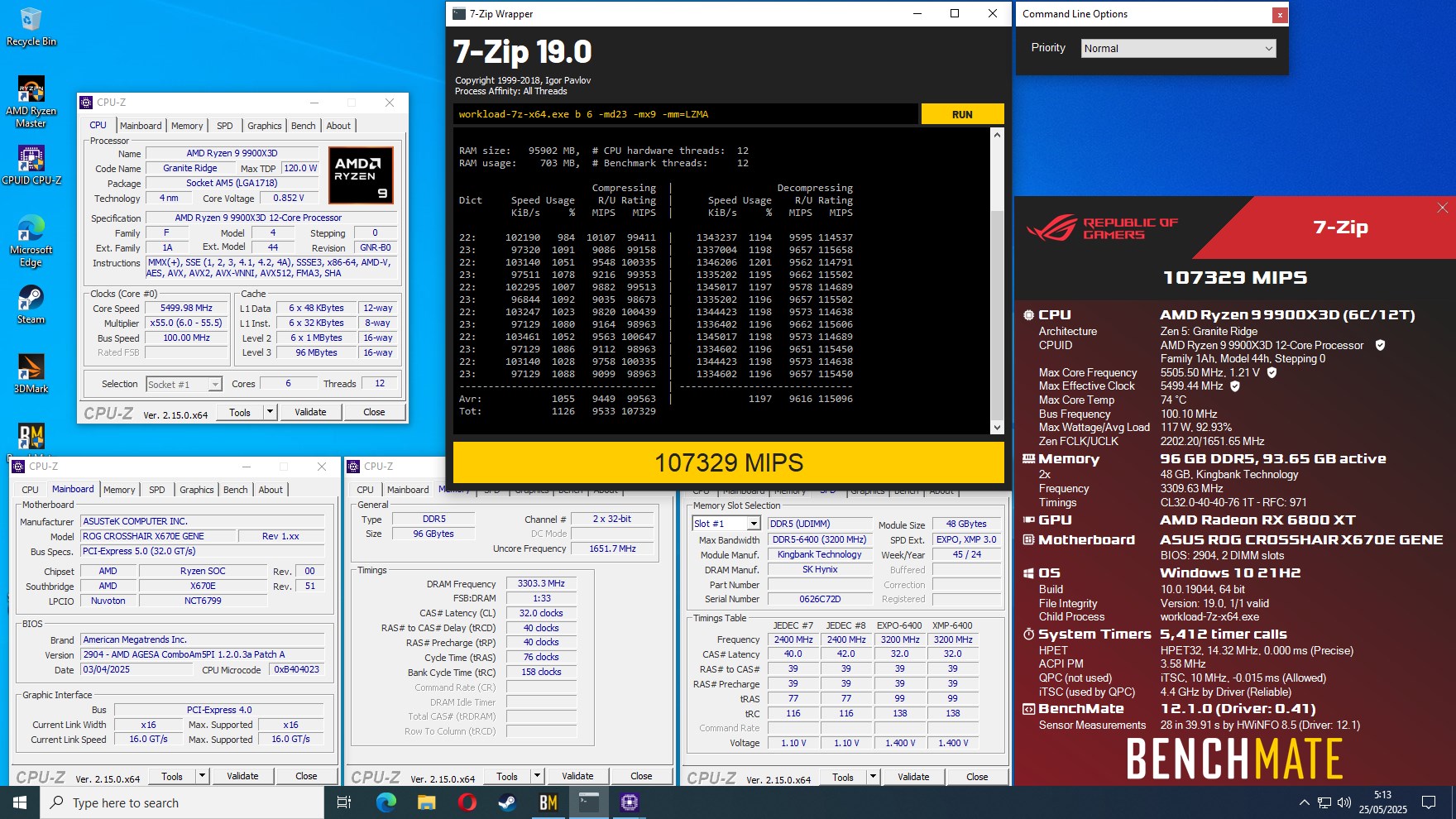The image size is (1456, 819).
Task: Open File Explorer from the taskbar
Action: pos(426,802)
